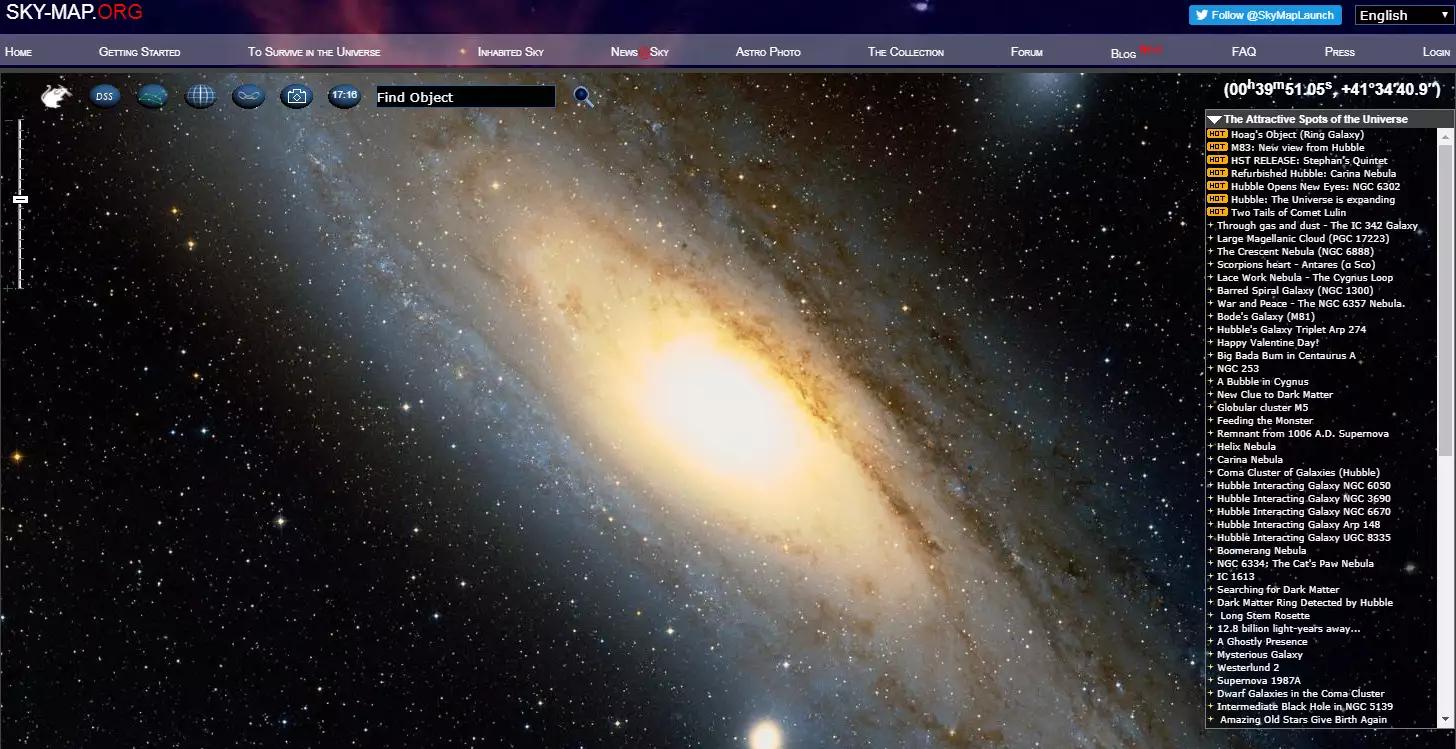Go to To Survive in the Universe
The height and width of the screenshot is (749, 1456).
[x=314, y=52]
